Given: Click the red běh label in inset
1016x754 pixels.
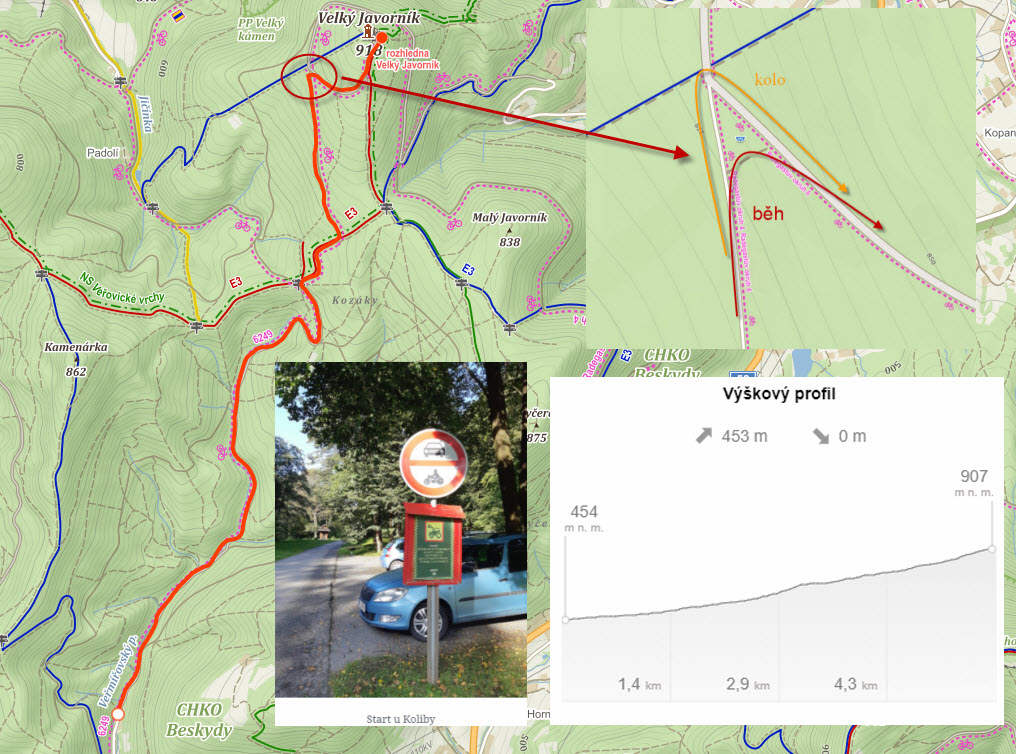Looking at the screenshot, I should [x=768, y=213].
